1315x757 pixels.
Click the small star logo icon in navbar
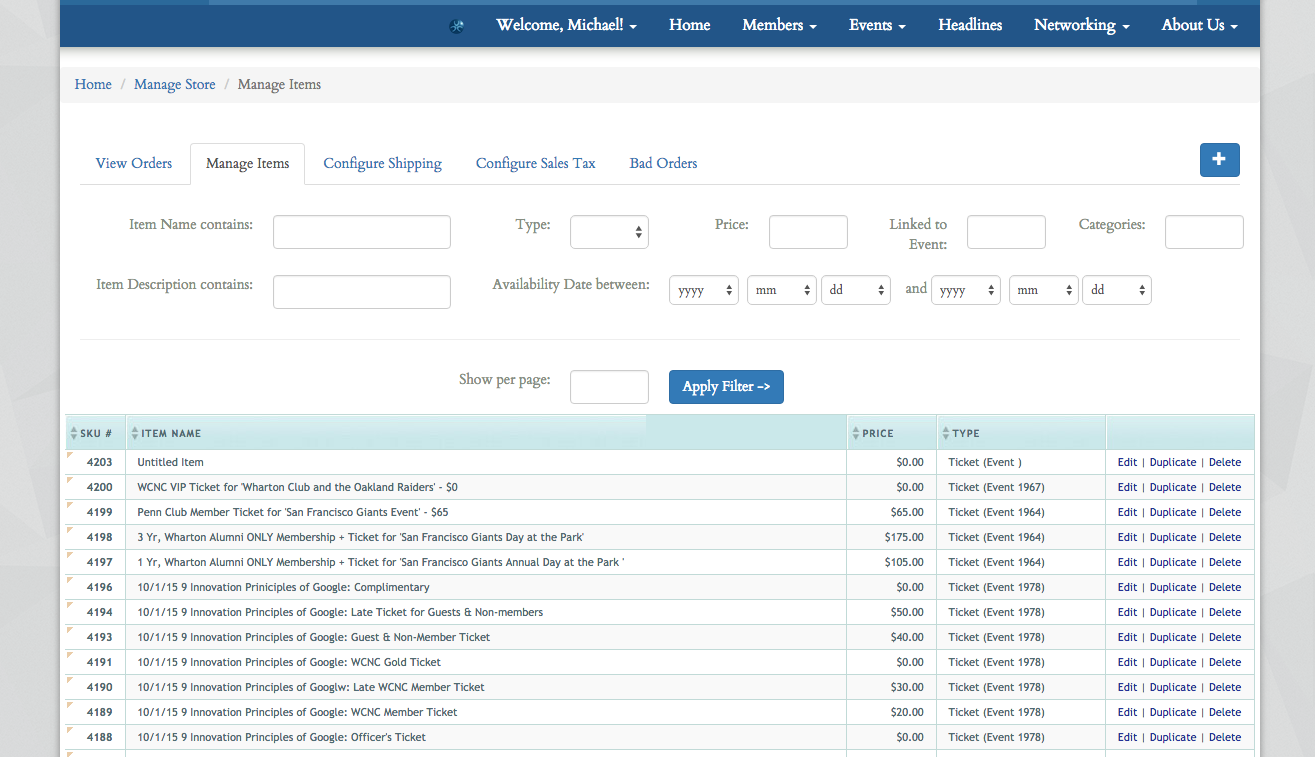click(456, 27)
